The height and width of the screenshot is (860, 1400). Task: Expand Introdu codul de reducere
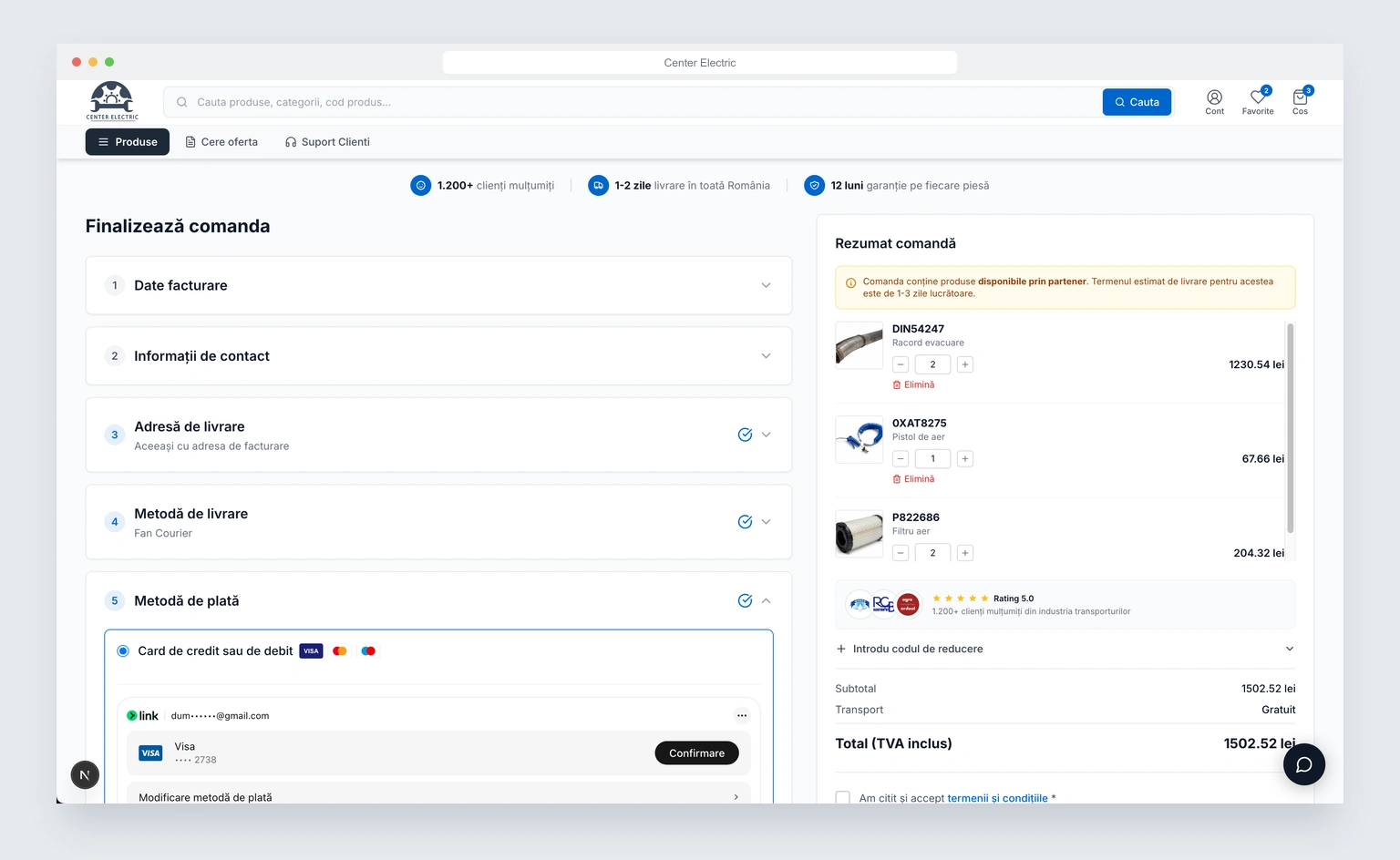(1065, 649)
